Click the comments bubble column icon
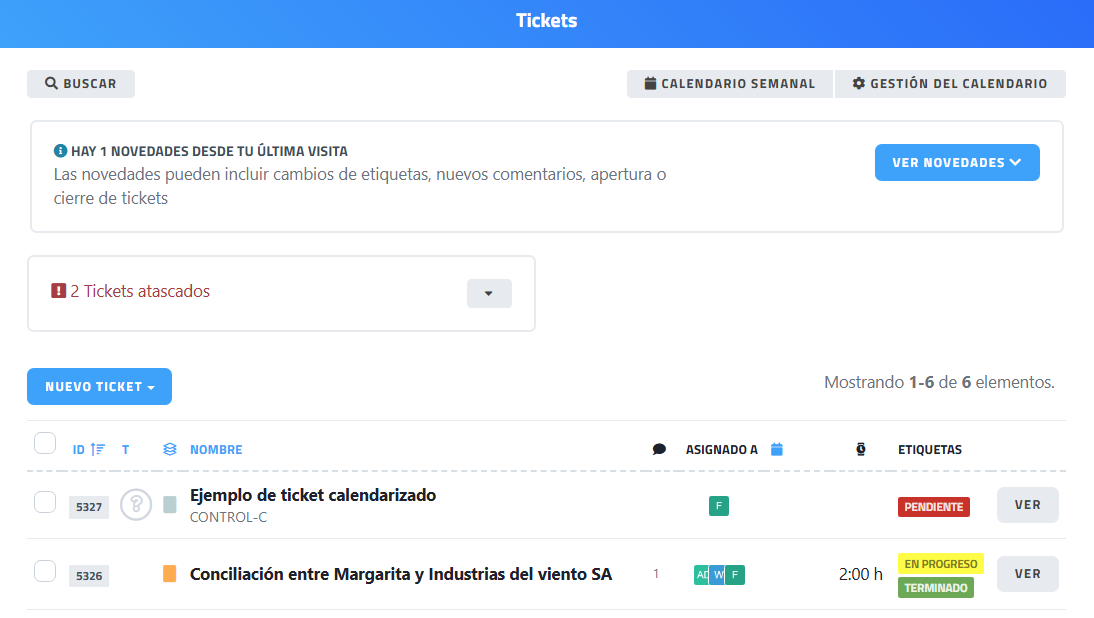 (x=659, y=449)
